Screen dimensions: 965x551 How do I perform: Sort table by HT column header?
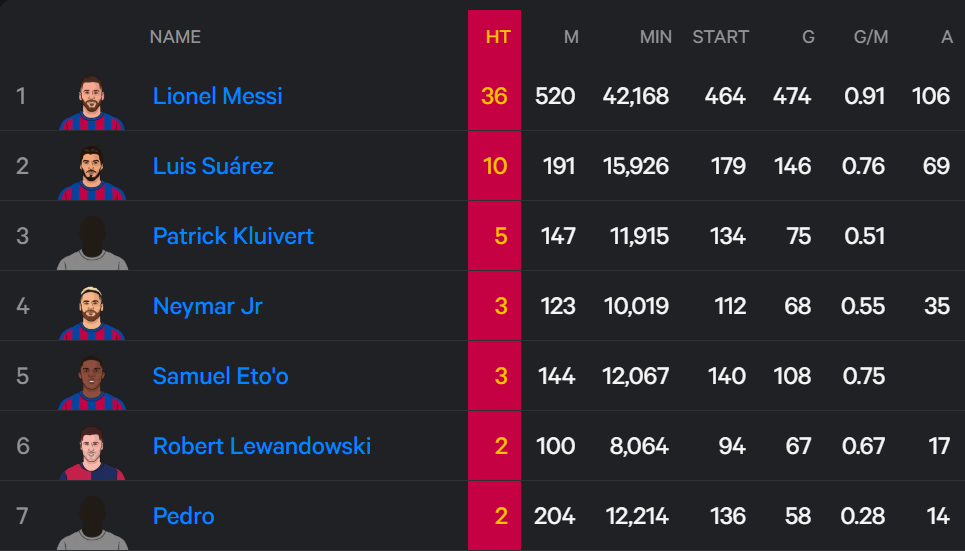498,37
